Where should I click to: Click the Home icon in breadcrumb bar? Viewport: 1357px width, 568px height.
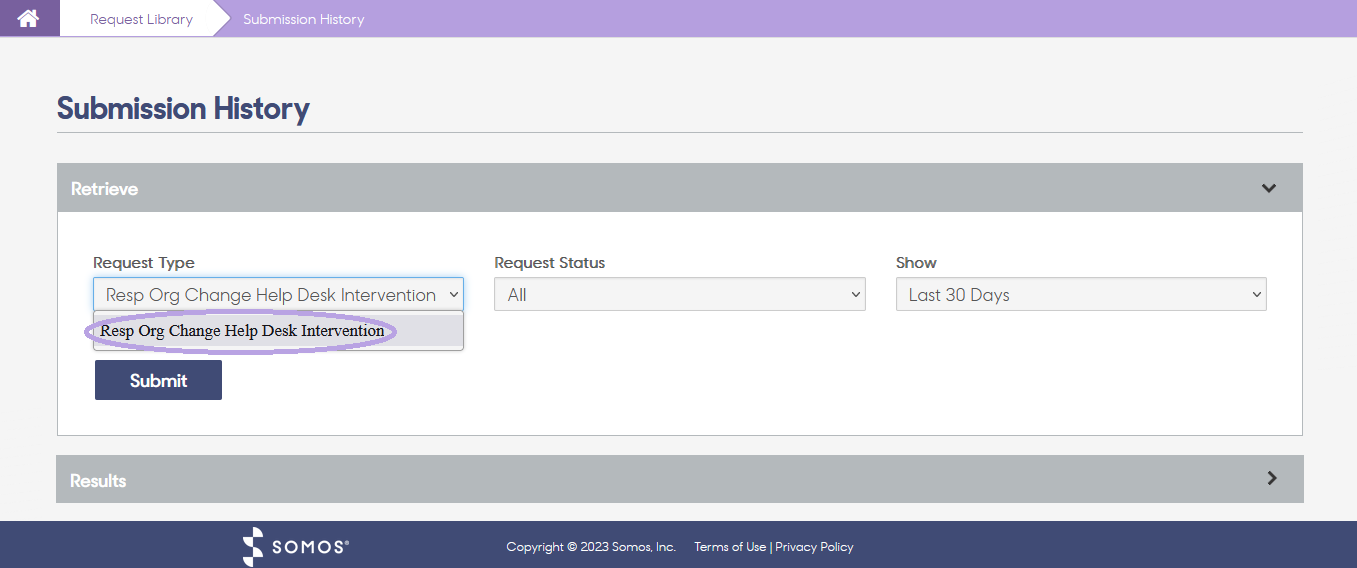click(28, 18)
